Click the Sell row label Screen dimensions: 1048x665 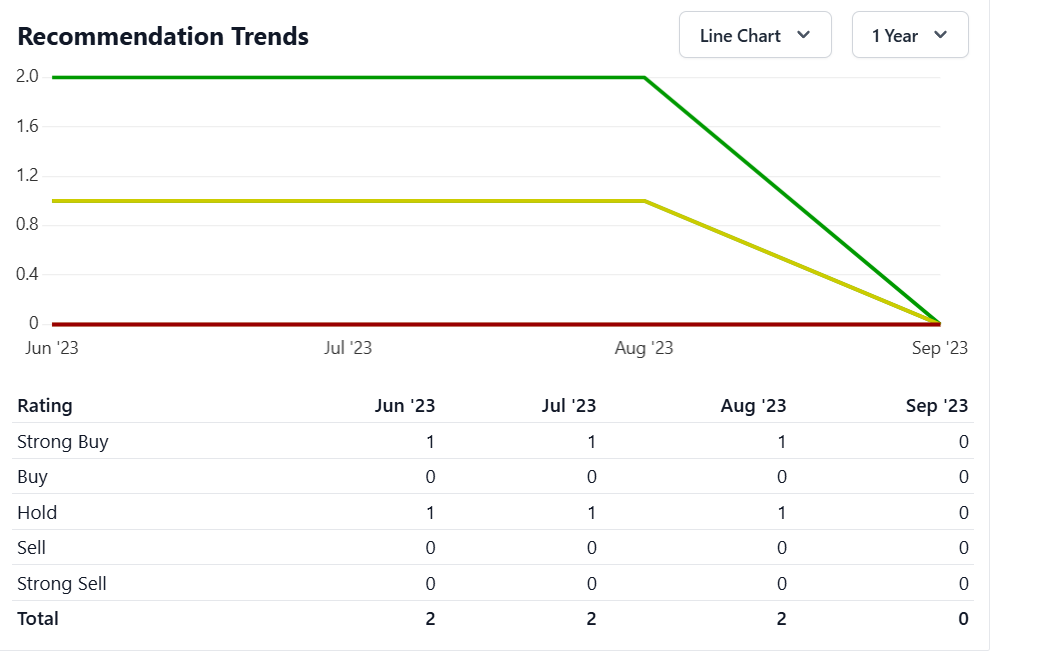pos(31,548)
